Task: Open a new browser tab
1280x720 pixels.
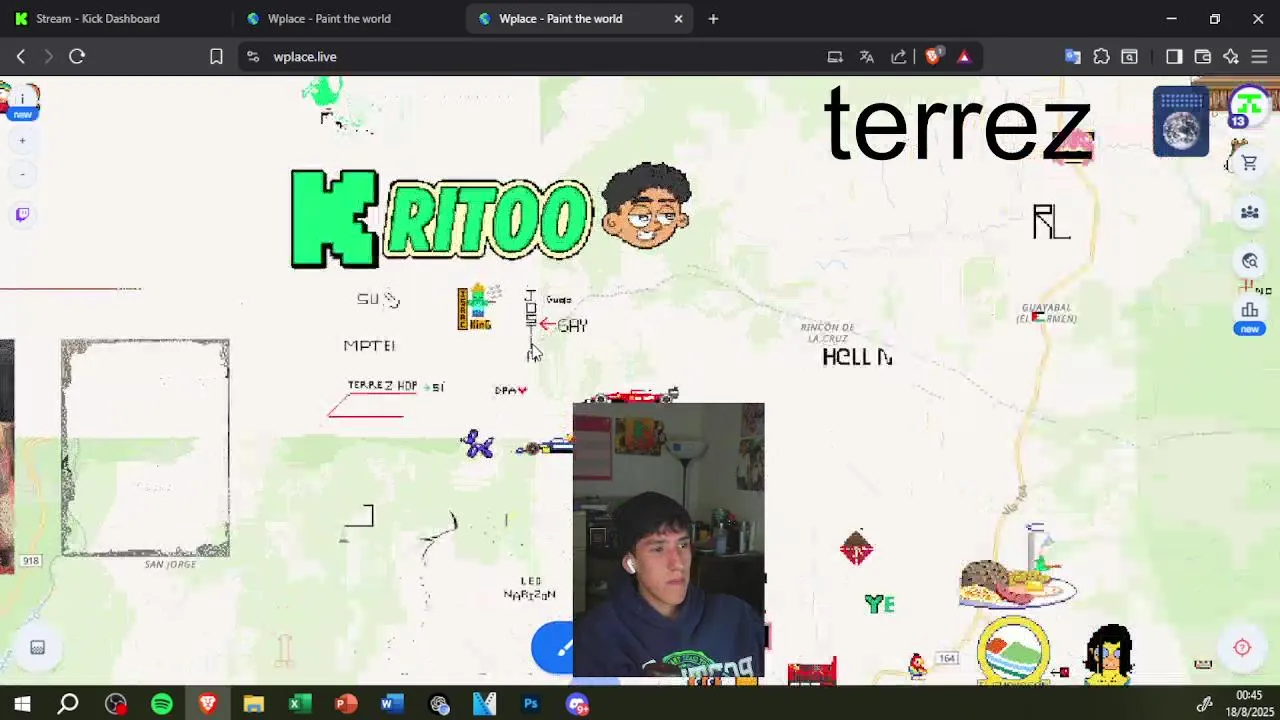Action: click(713, 18)
